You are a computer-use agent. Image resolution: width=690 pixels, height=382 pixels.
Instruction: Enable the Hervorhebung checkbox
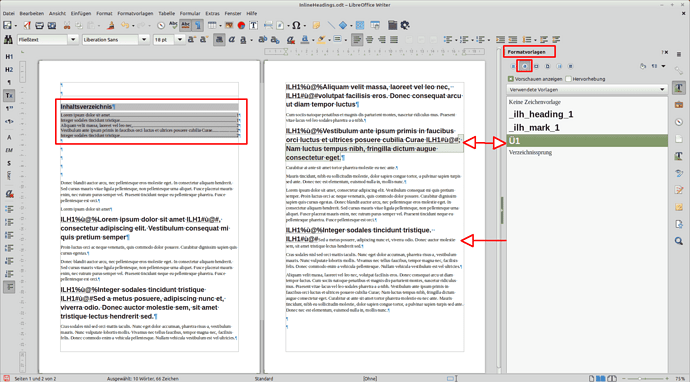pos(569,79)
